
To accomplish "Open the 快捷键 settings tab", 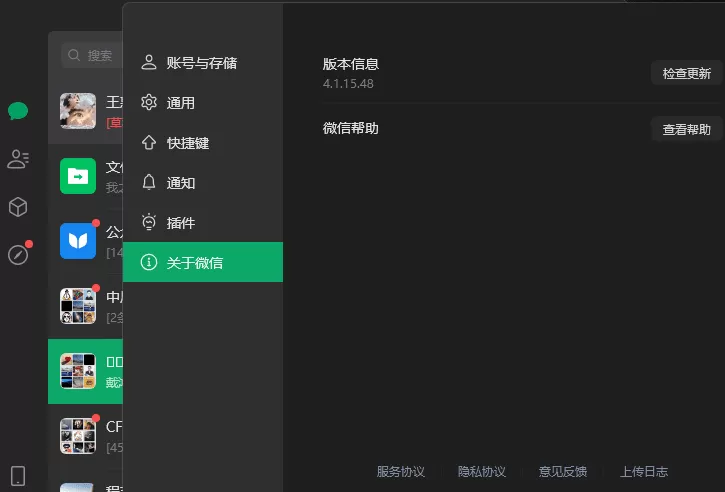I will coord(203,142).
